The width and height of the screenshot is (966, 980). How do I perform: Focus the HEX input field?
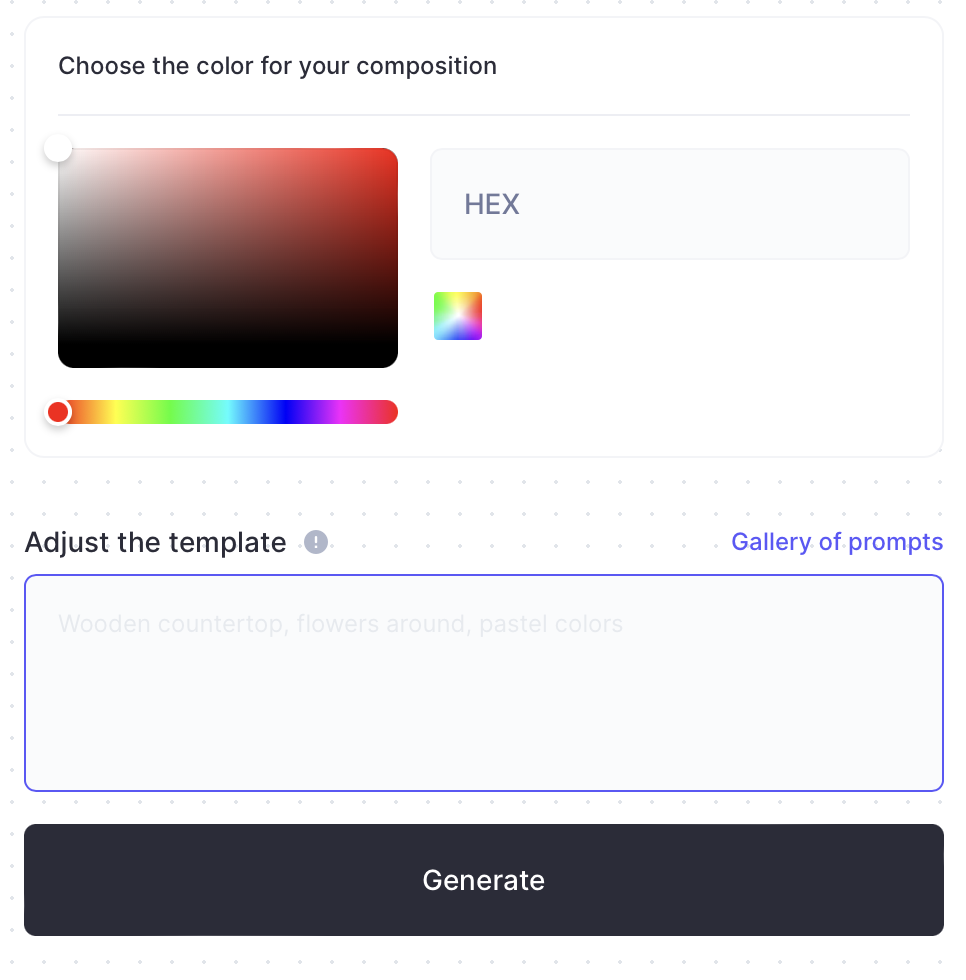pyautogui.click(x=669, y=204)
